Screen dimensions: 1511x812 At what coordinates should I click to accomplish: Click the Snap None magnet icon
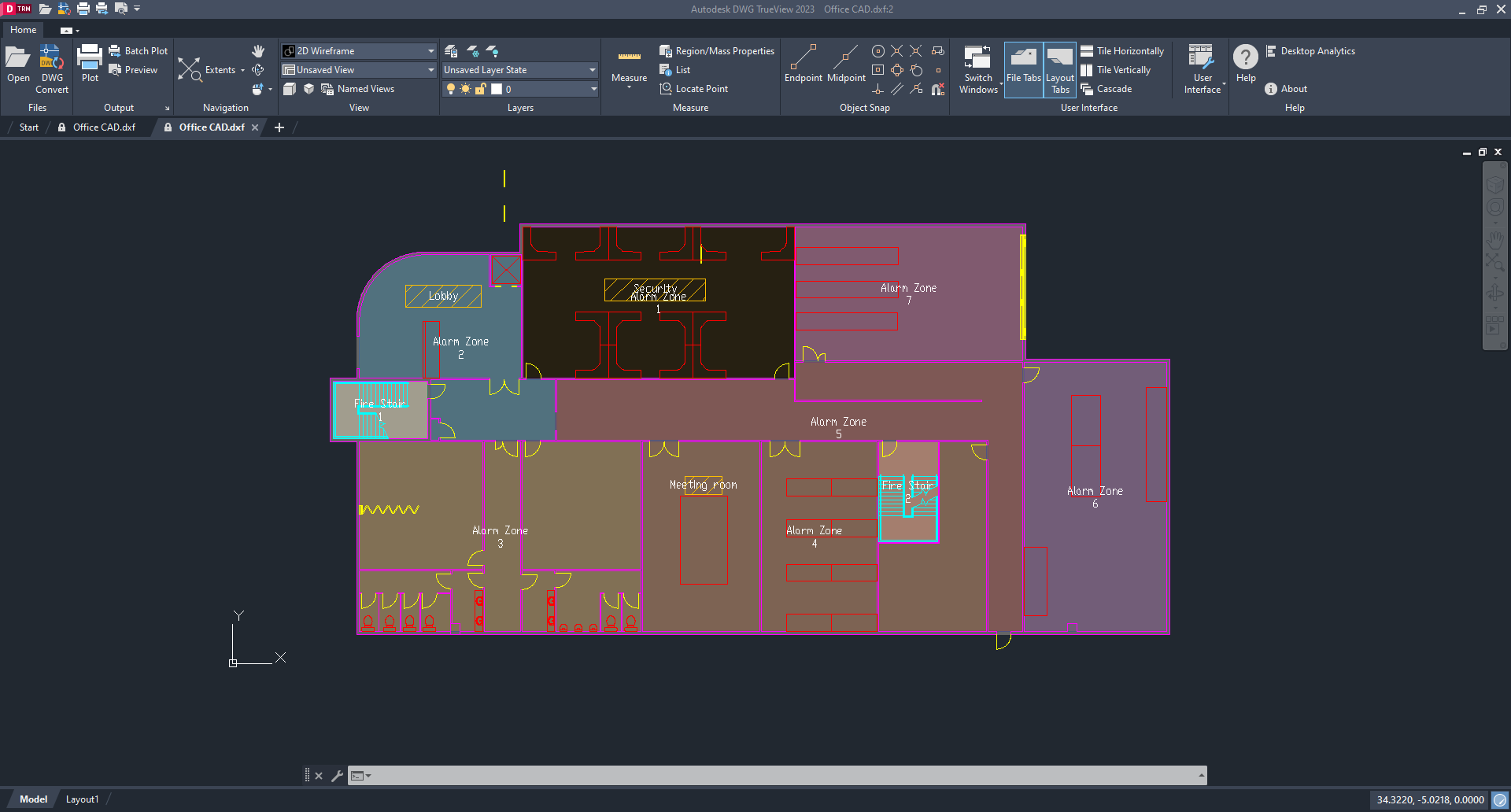(x=937, y=90)
